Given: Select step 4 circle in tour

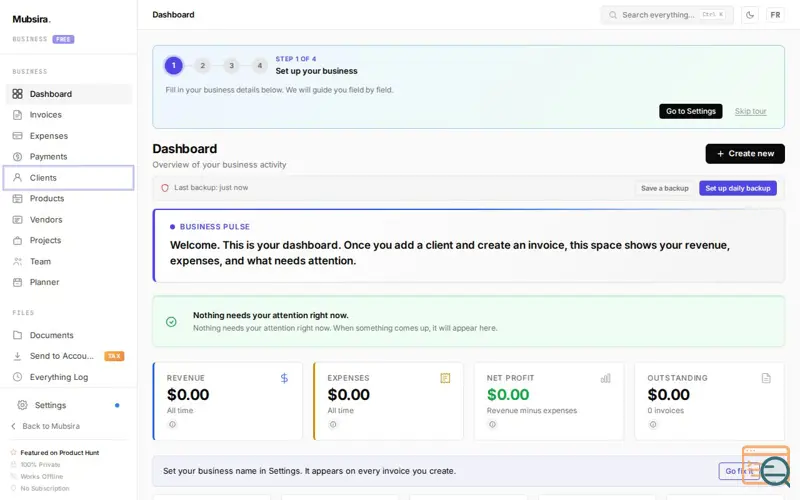Looking at the screenshot, I should pyautogui.click(x=260, y=65).
